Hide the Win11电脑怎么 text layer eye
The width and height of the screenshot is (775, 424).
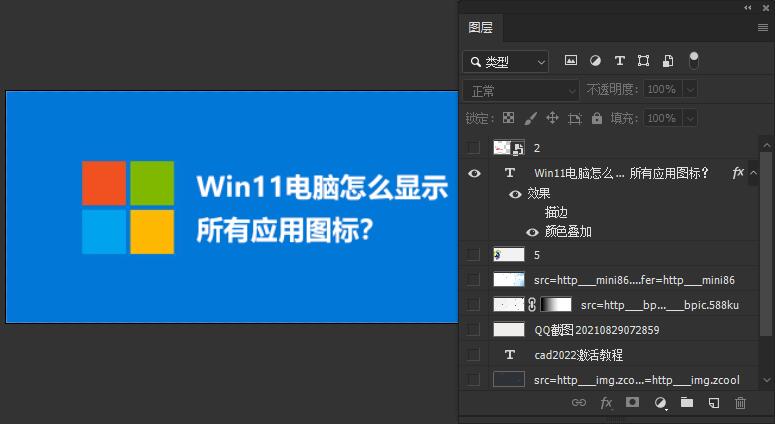pos(474,173)
